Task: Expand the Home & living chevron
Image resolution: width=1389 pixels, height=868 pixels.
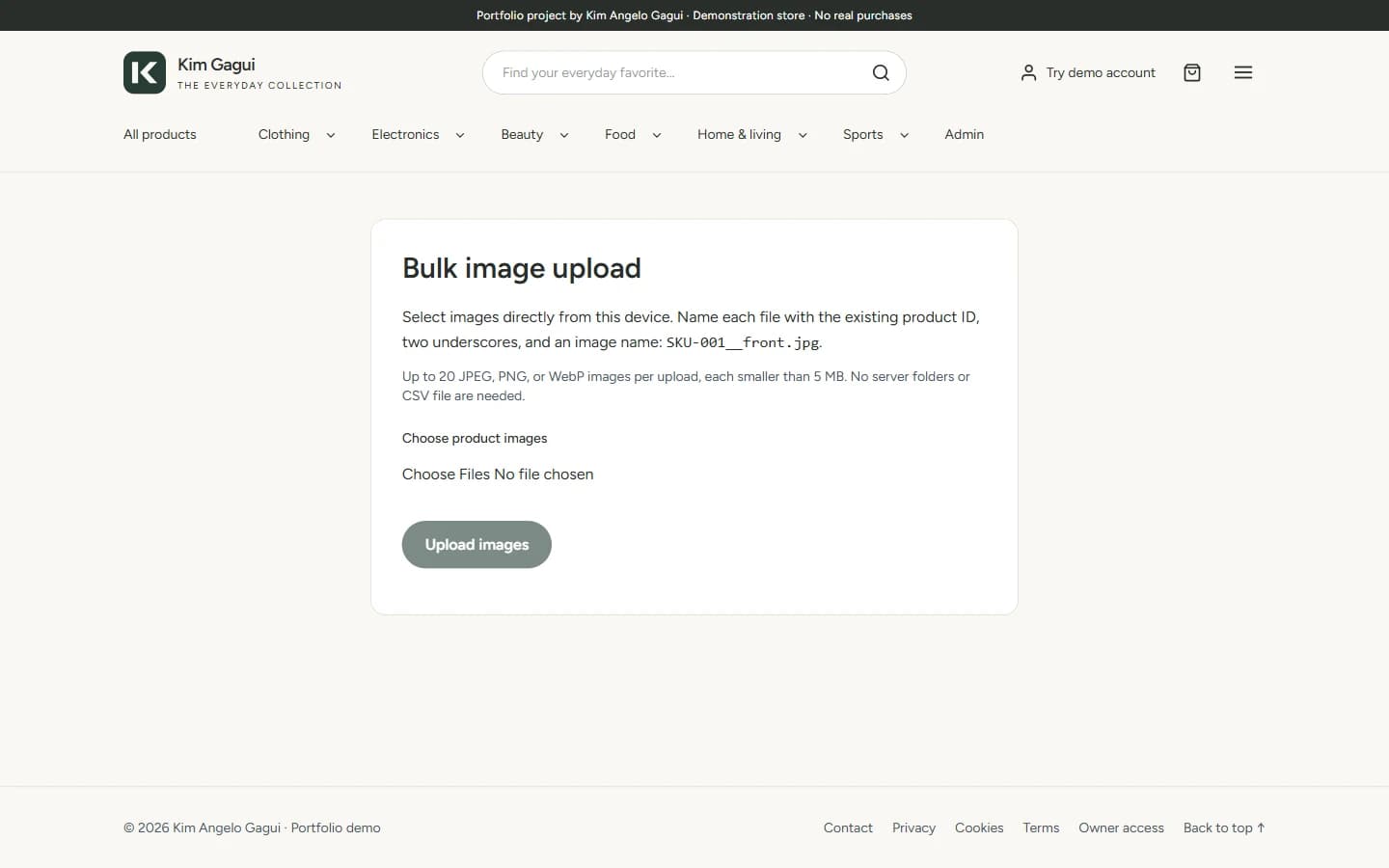Action: coord(803,135)
